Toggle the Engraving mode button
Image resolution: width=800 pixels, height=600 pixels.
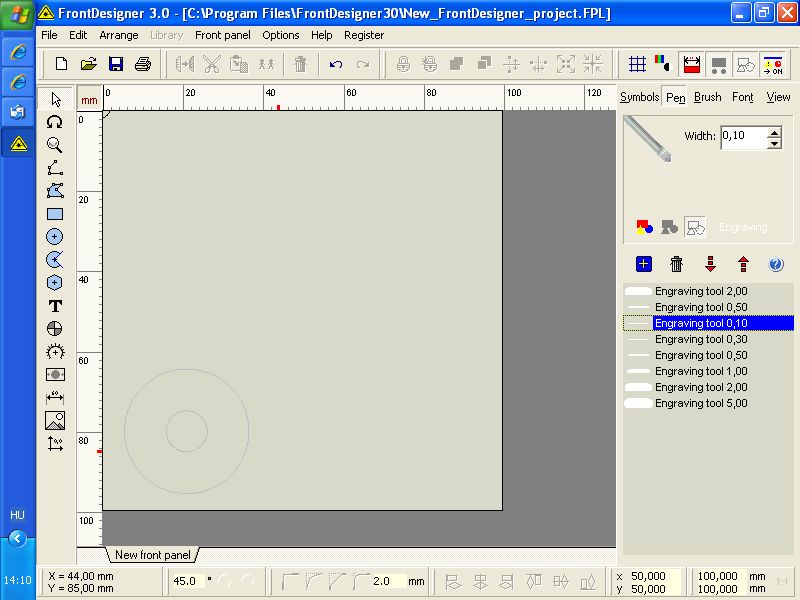tap(695, 228)
